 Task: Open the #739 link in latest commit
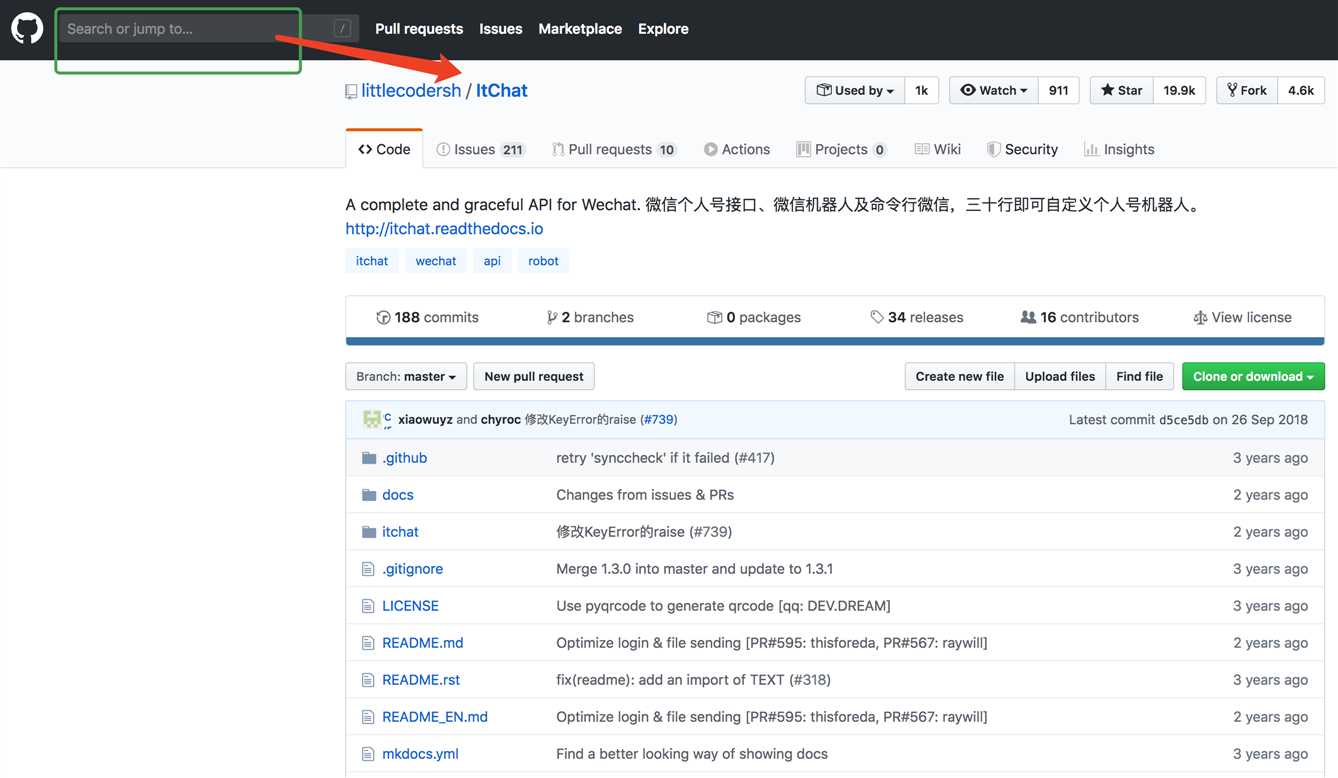(x=659, y=420)
